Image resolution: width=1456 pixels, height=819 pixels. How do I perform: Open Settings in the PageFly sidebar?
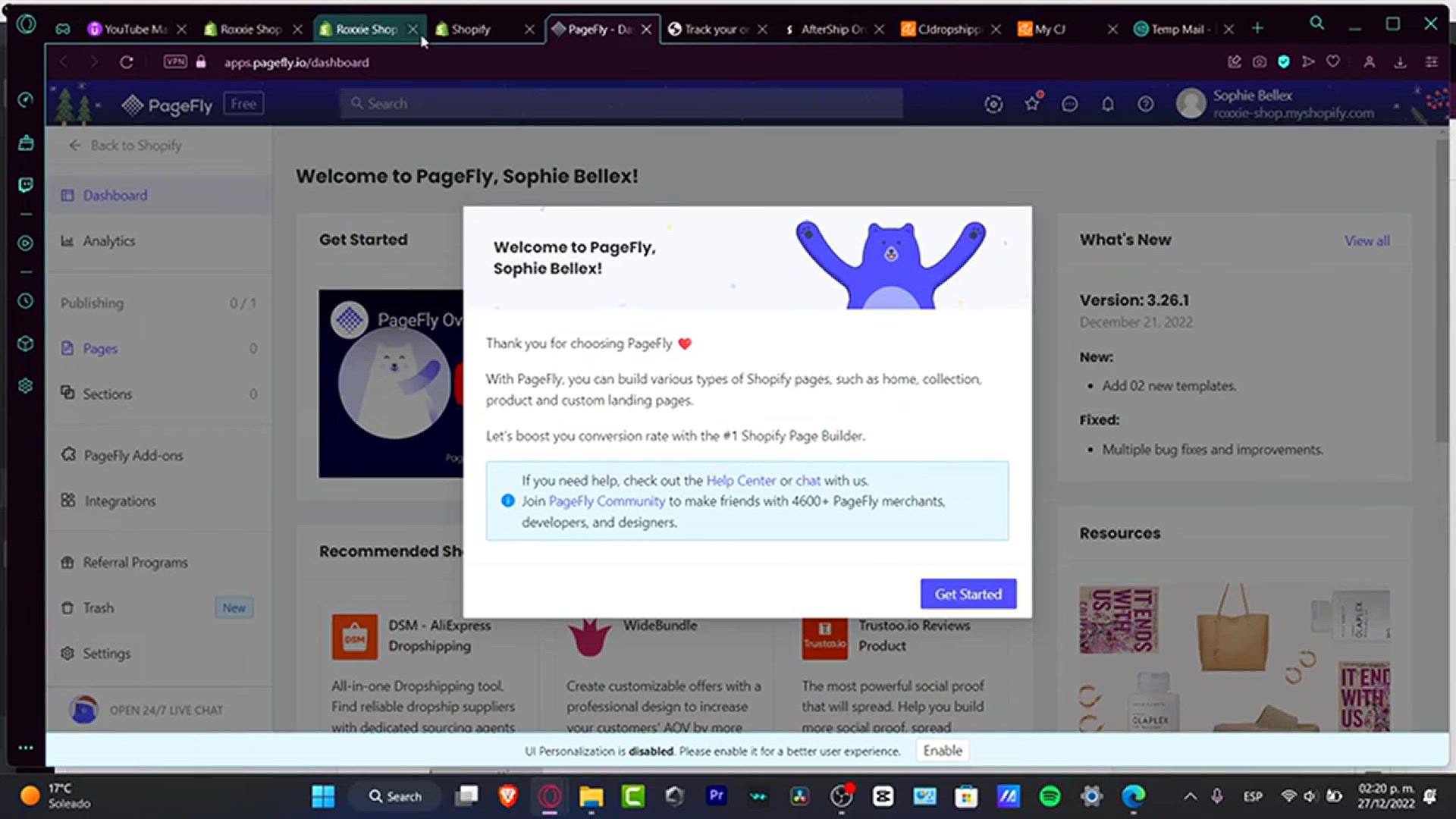pos(159,654)
